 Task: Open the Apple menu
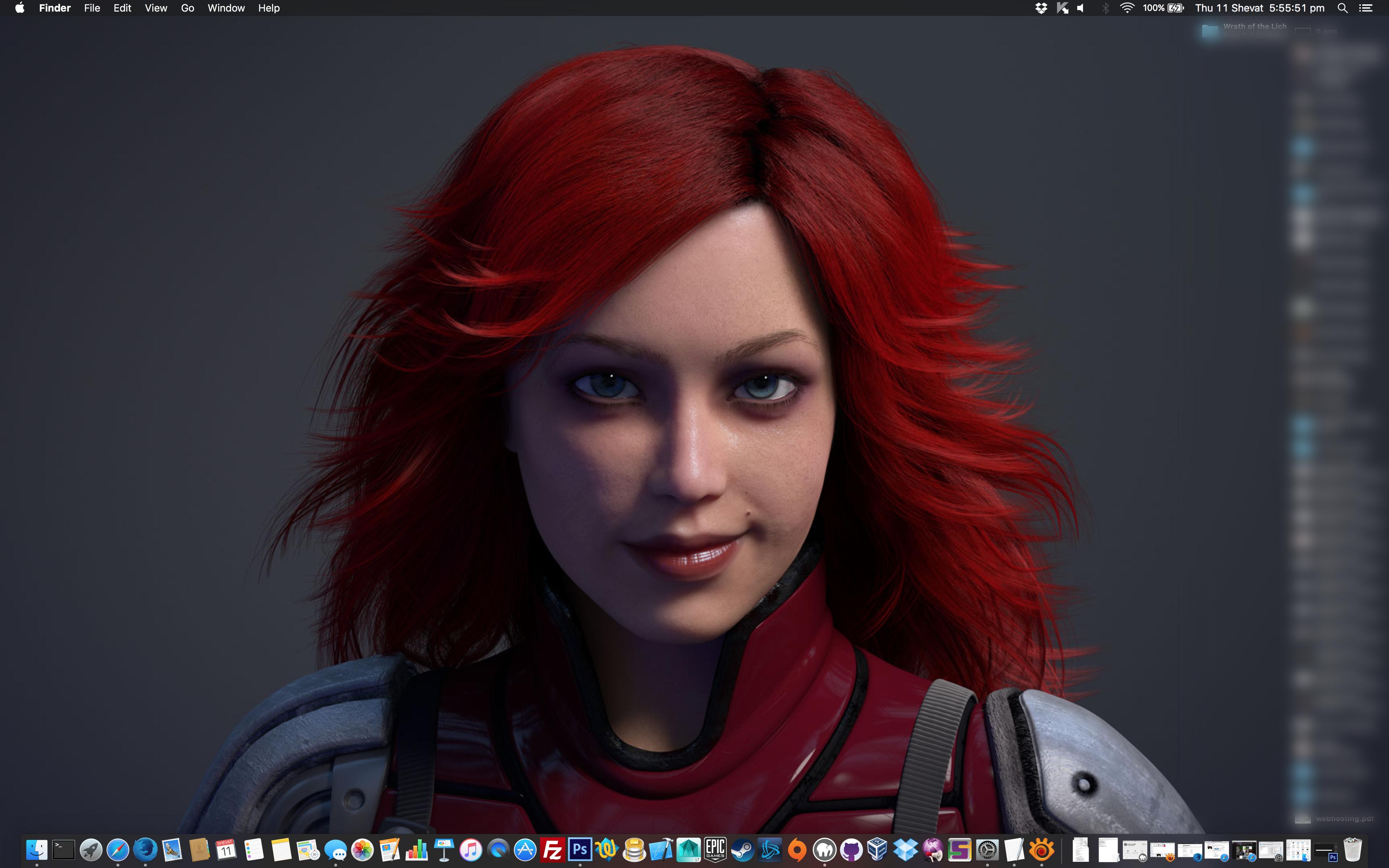(x=20, y=8)
